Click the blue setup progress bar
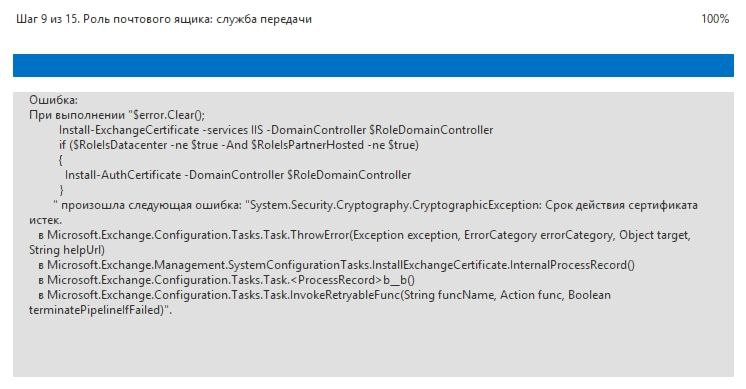This screenshot has height=389, width=746. (x=373, y=65)
